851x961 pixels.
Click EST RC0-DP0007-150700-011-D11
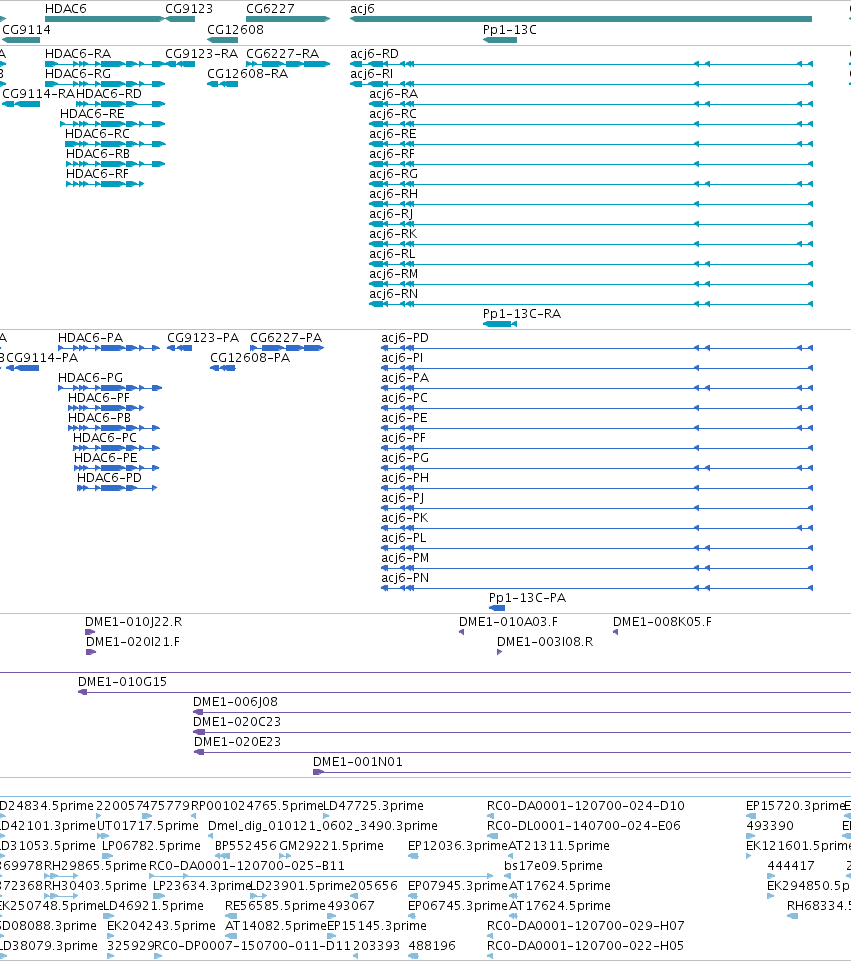253,946
